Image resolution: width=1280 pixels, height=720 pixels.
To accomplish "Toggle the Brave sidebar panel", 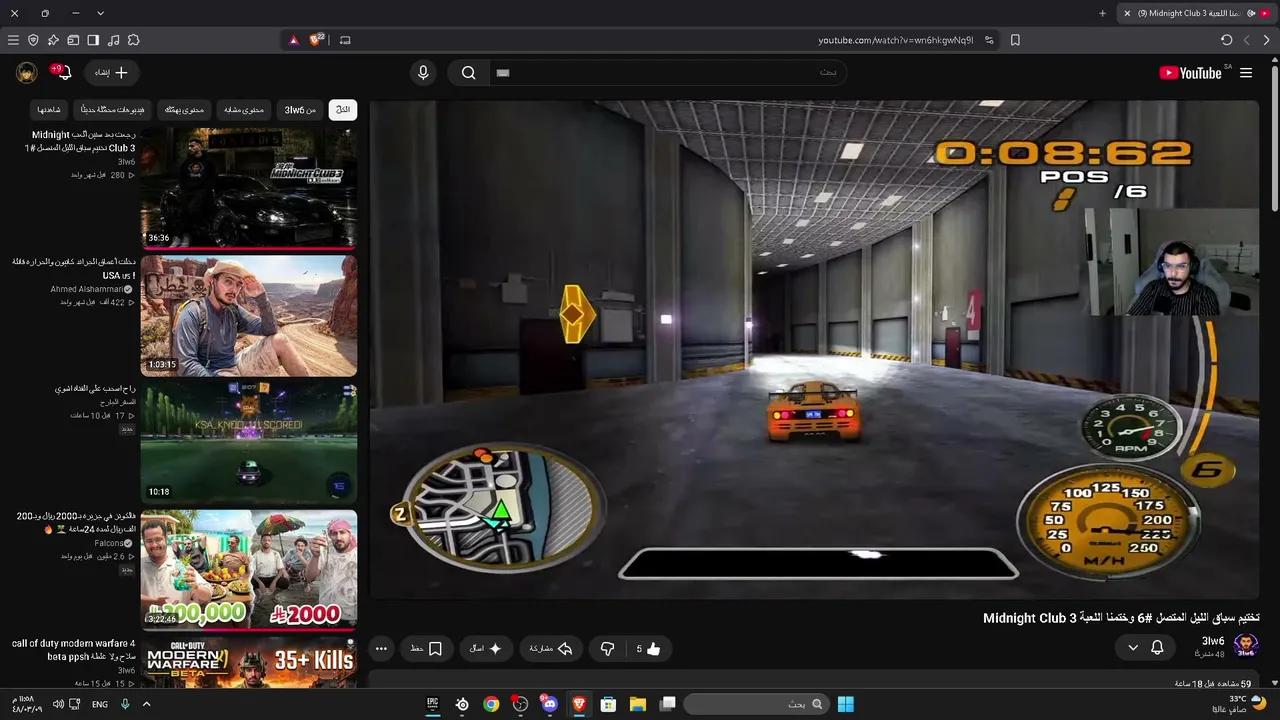I will [x=93, y=40].
